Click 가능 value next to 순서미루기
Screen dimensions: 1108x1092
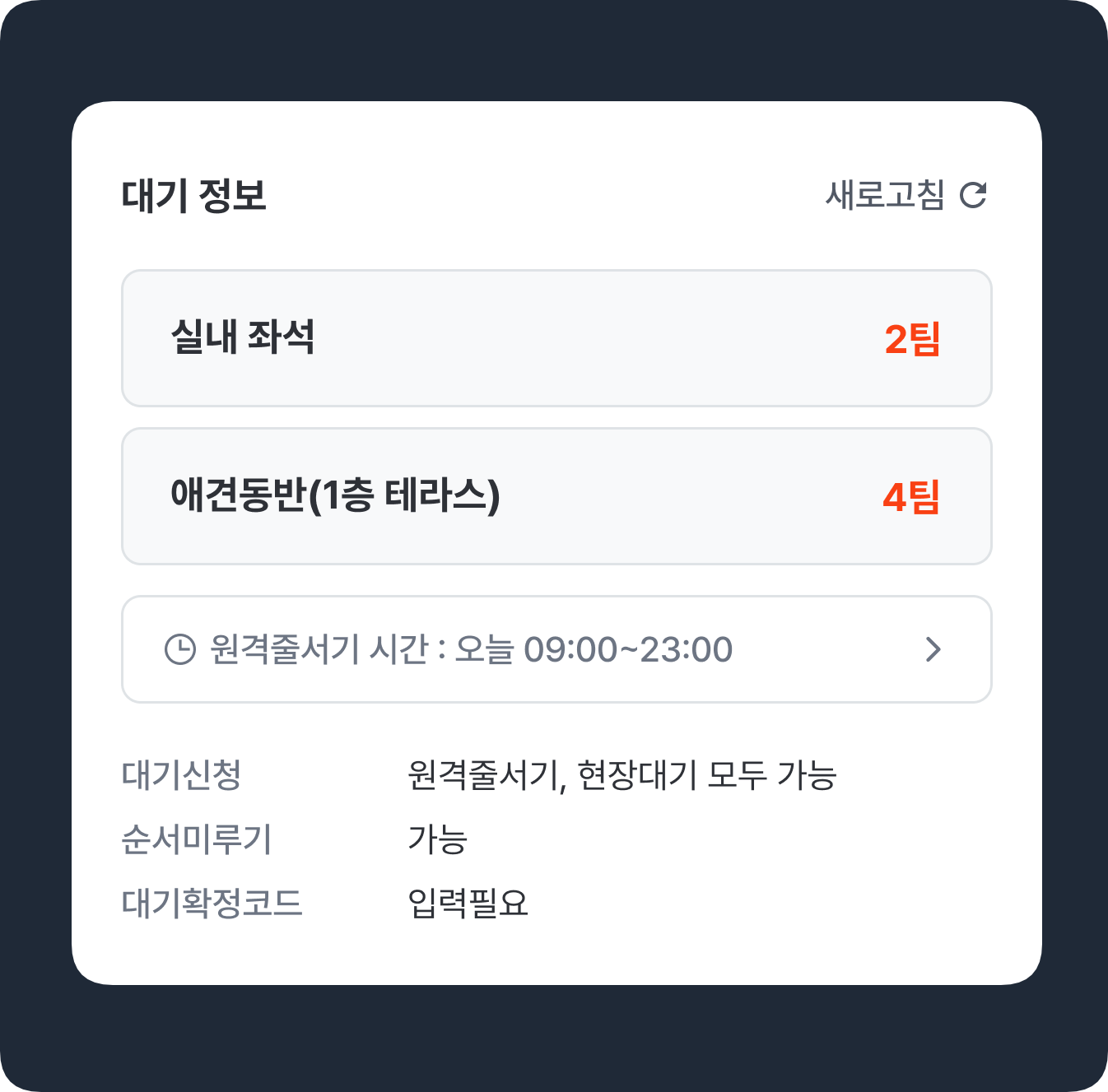[x=437, y=839]
